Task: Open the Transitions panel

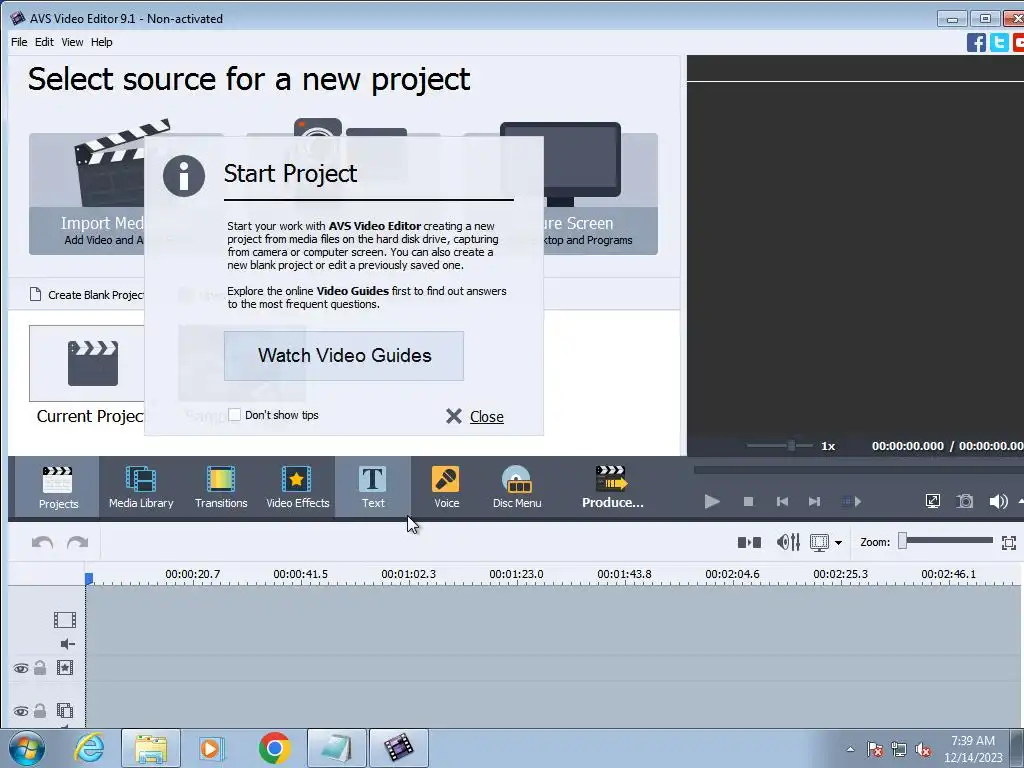Action: (221, 487)
